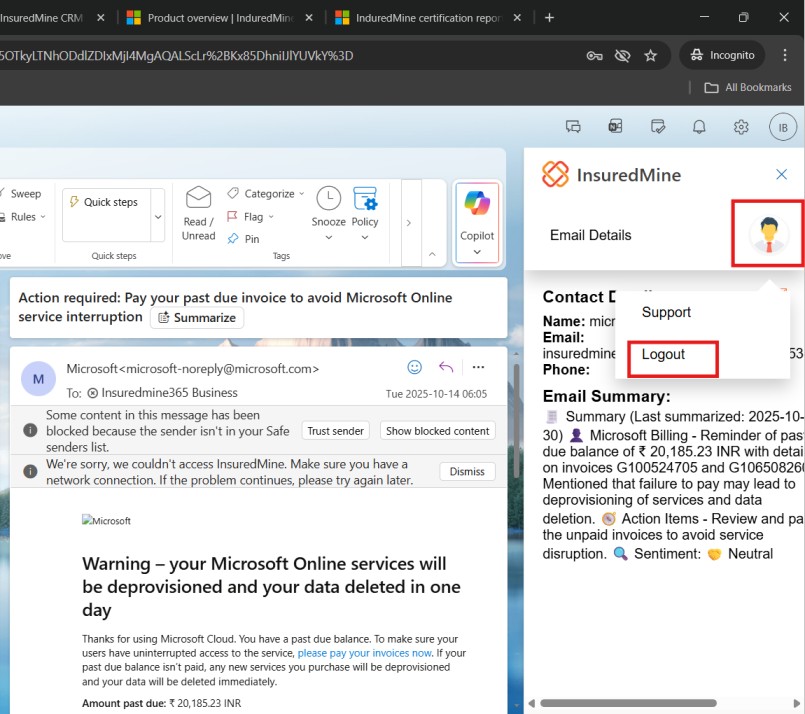The image size is (805, 714).
Task: Click the InsuredMine user avatar icon
Action: [x=768, y=235]
